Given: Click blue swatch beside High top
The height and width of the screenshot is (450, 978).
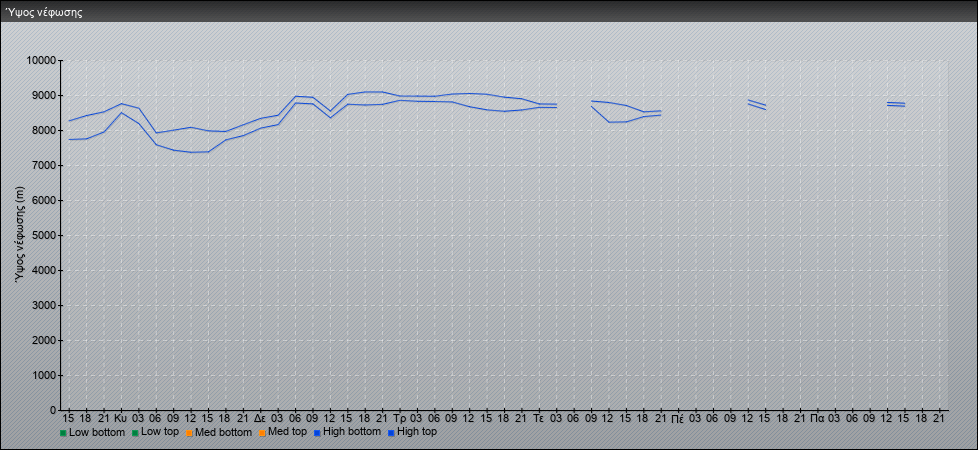Looking at the screenshot, I should coord(390,433).
